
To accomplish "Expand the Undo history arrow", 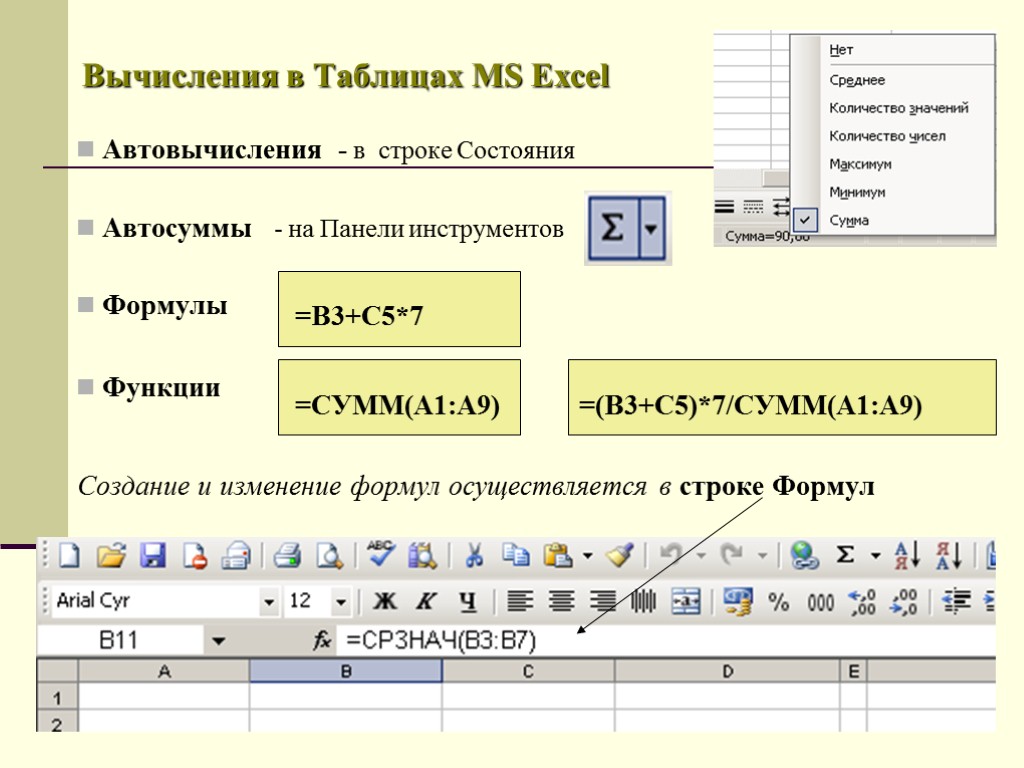I will click(x=701, y=556).
